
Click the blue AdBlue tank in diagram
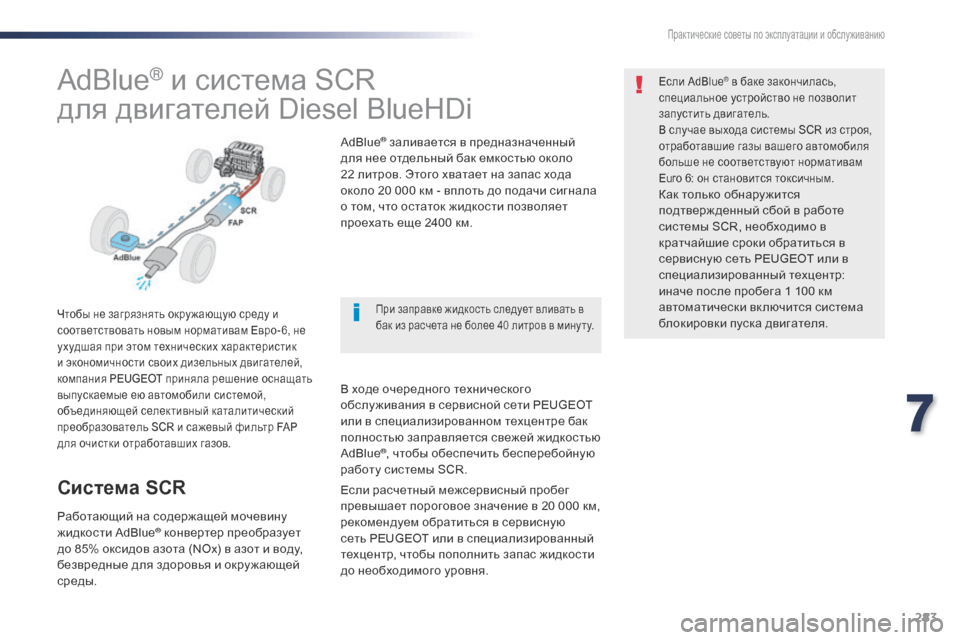[x=125, y=240]
